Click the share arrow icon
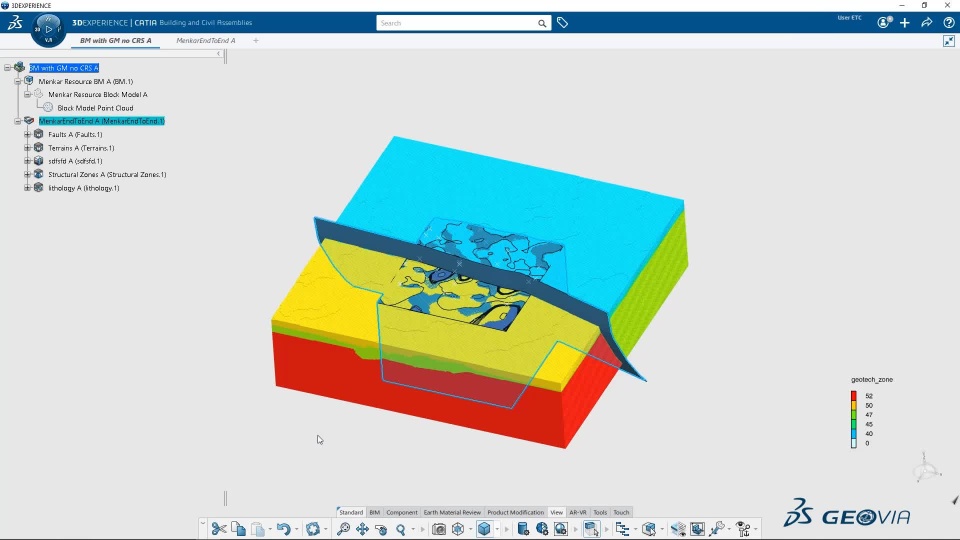Screen dimensions: 960x540 click(x=927, y=23)
